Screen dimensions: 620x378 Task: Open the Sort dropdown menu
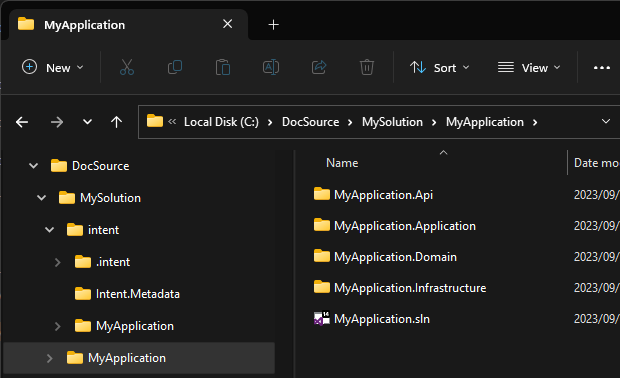[440, 68]
